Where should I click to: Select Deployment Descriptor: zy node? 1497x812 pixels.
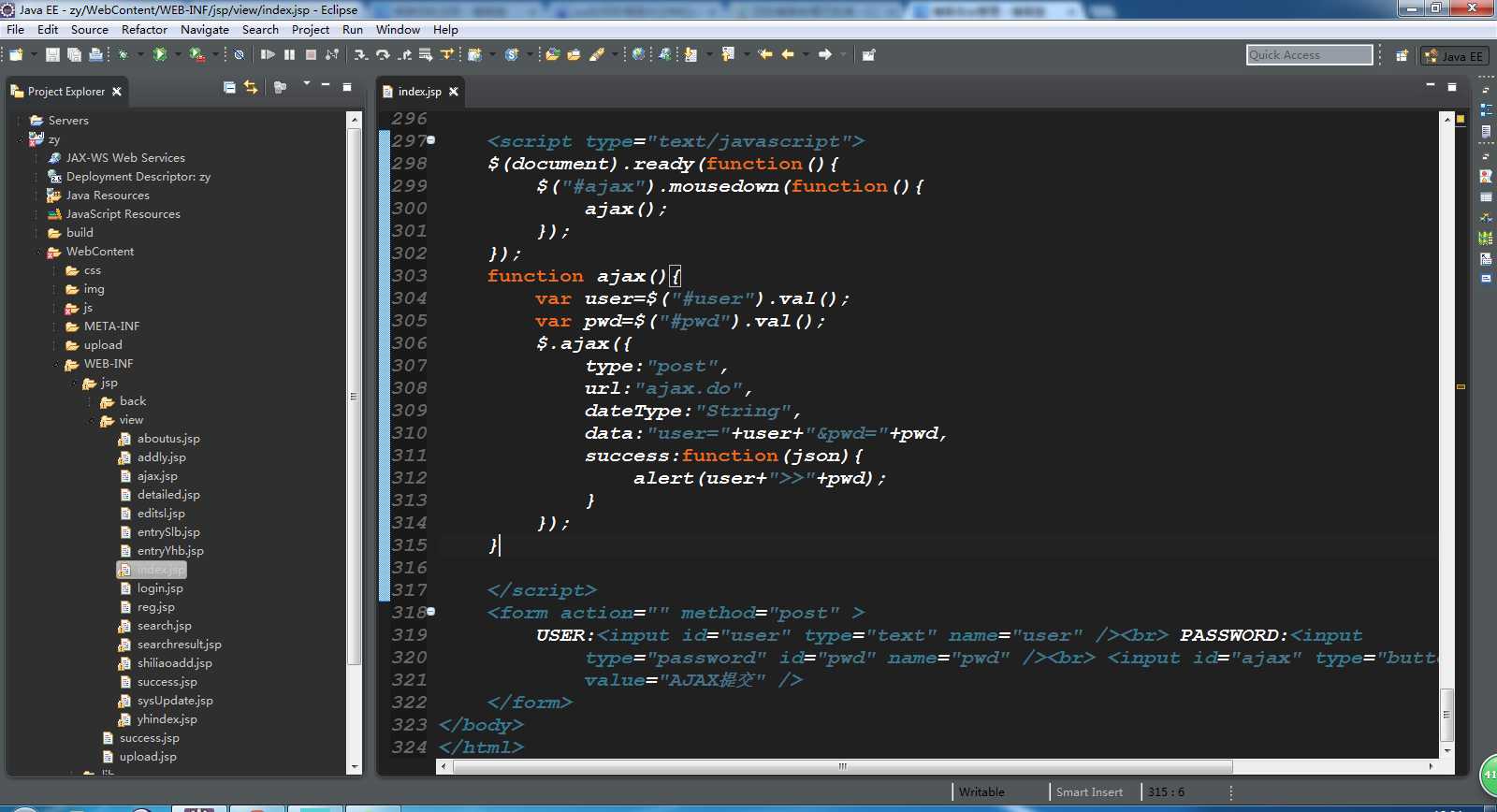(138, 177)
